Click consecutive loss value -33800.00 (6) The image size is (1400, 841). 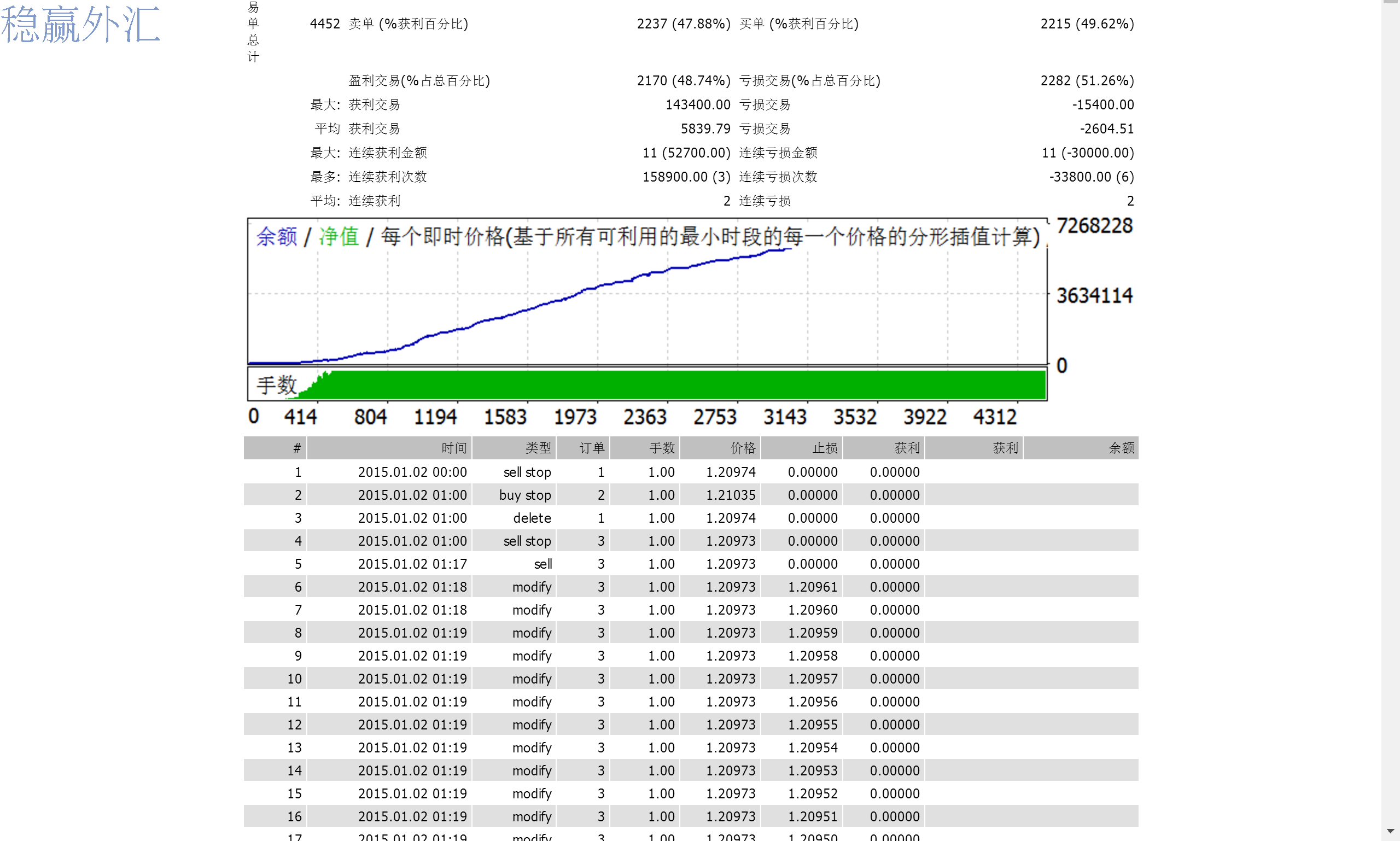pos(1091,177)
